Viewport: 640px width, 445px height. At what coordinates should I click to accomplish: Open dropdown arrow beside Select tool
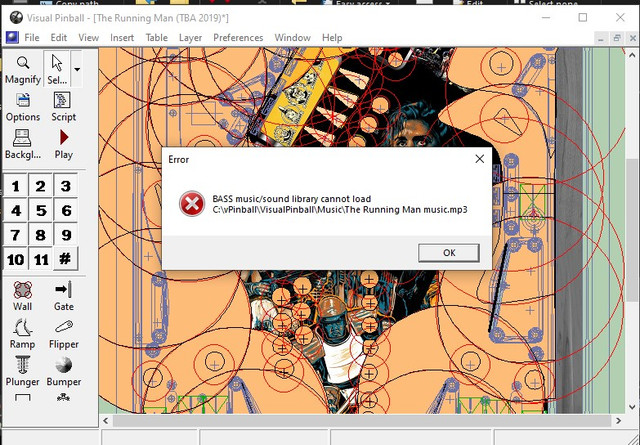coord(77,69)
